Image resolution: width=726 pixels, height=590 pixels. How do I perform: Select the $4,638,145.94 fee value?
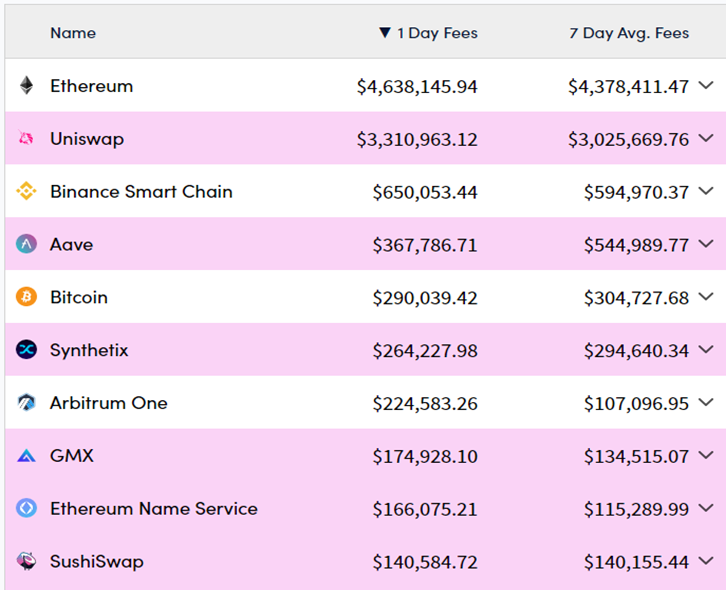417,87
